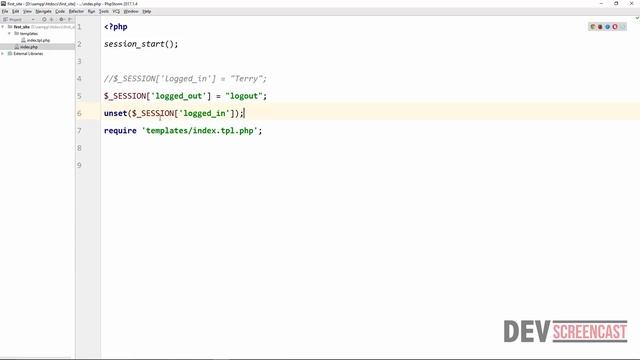Open preview in Chrome browser icon
Screen dimensions: 640x360
593,27
